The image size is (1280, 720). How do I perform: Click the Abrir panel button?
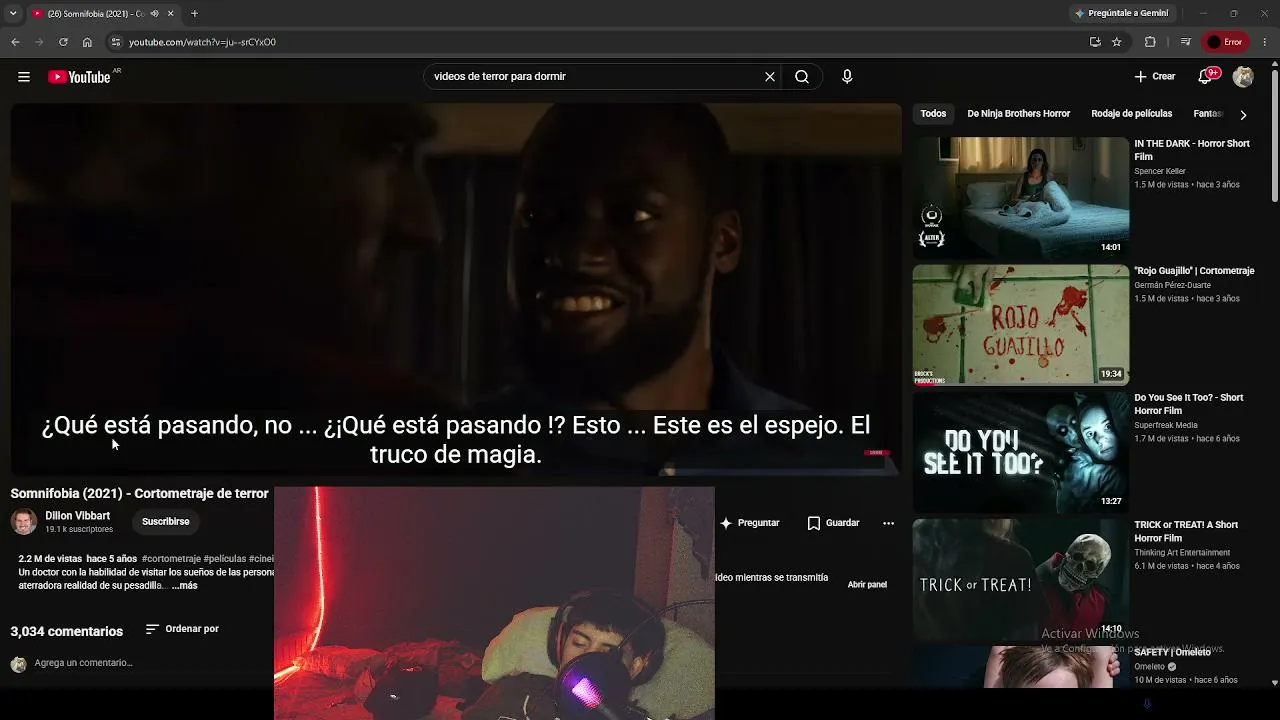867,585
